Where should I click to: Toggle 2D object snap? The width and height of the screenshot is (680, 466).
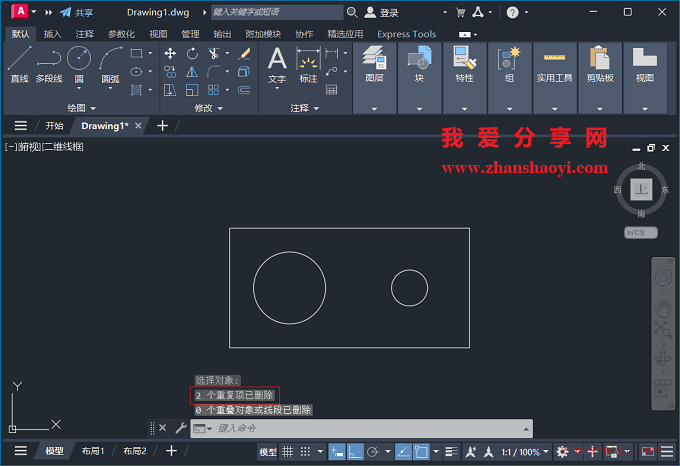pos(421,452)
